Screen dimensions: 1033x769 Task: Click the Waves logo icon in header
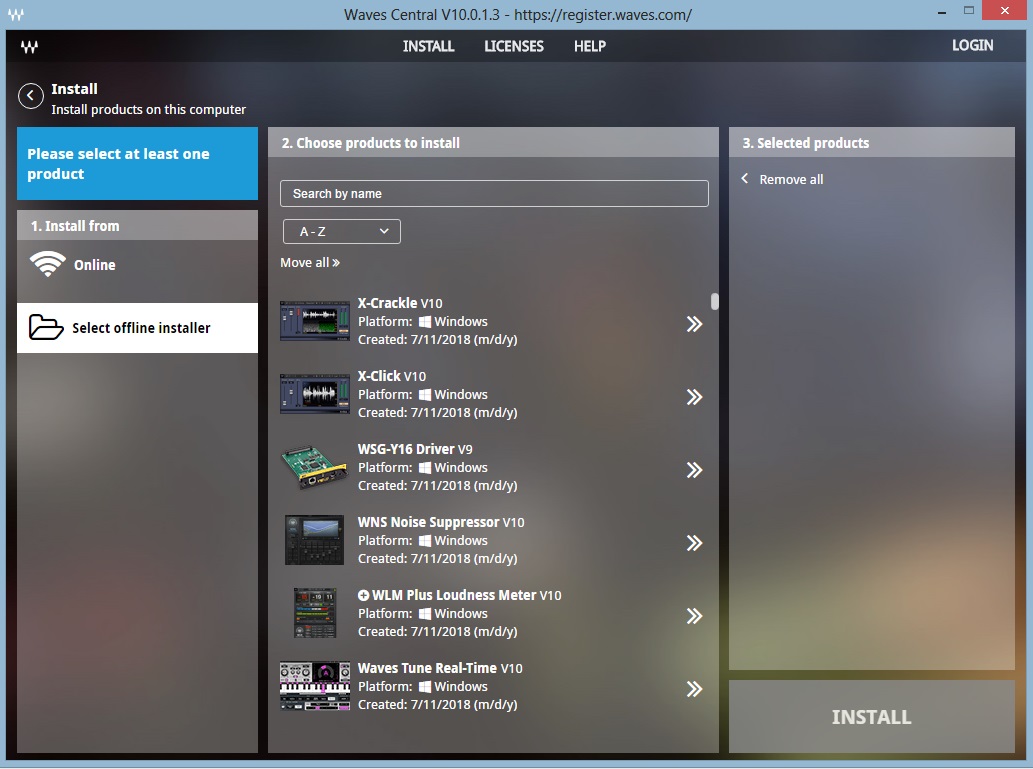(29, 46)
